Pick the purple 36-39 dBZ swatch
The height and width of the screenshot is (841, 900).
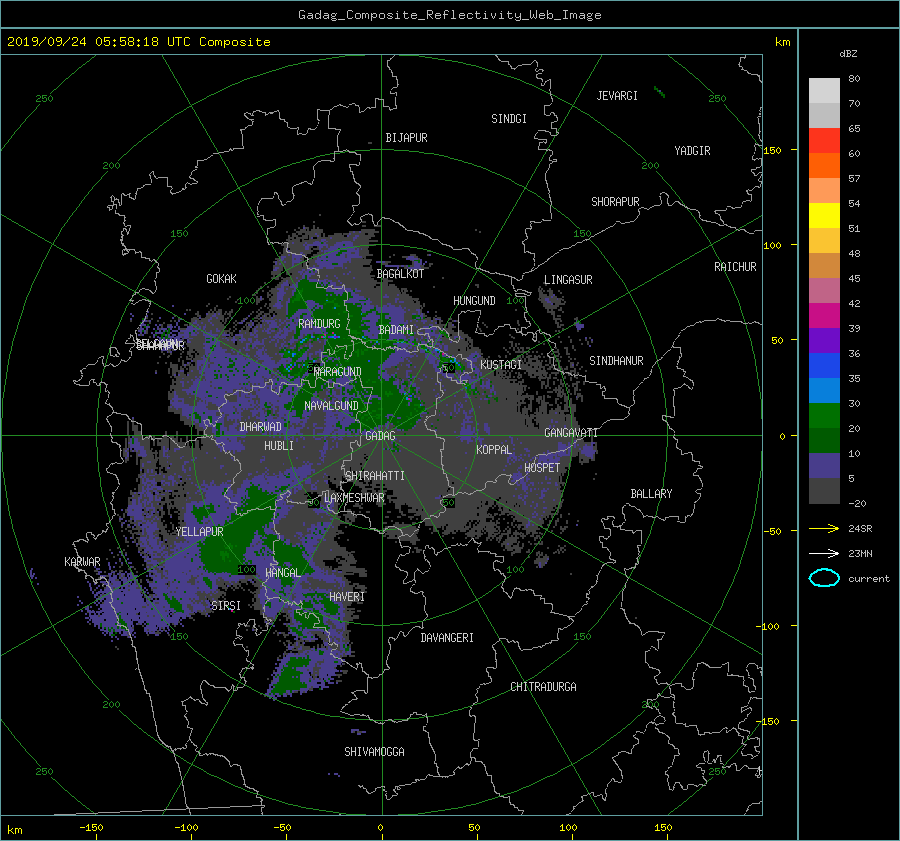pyautogui.click(x=824, y=340)
